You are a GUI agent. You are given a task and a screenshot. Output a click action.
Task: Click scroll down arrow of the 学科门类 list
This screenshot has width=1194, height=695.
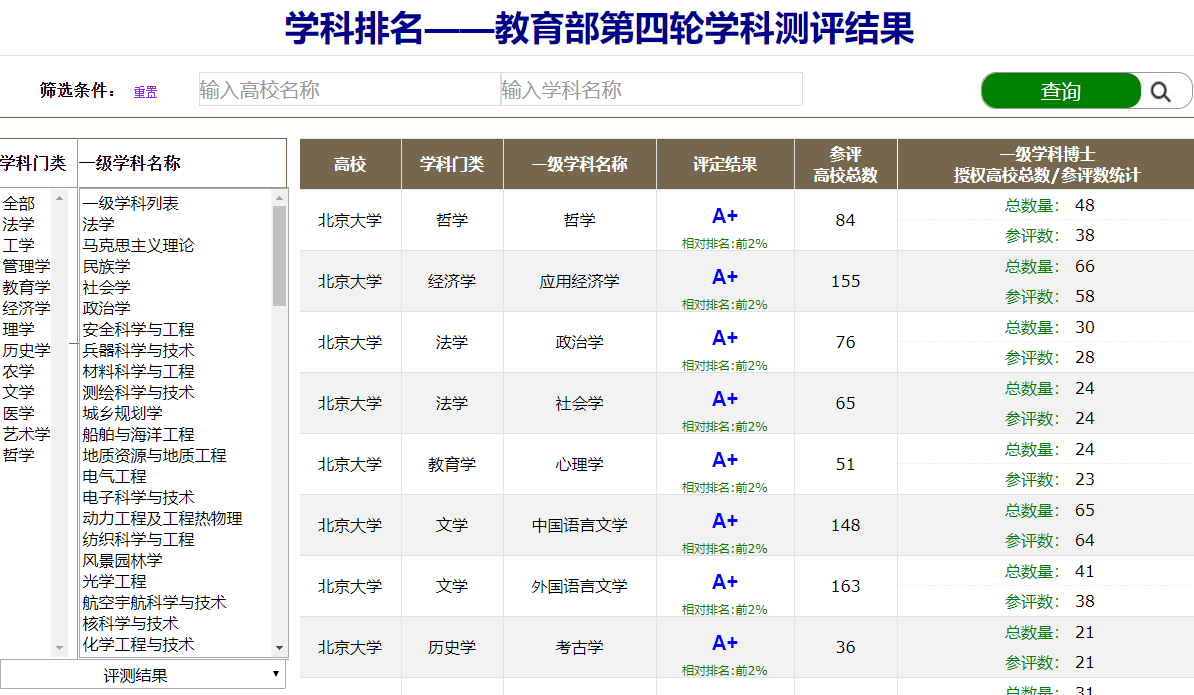tap(60, 648)
